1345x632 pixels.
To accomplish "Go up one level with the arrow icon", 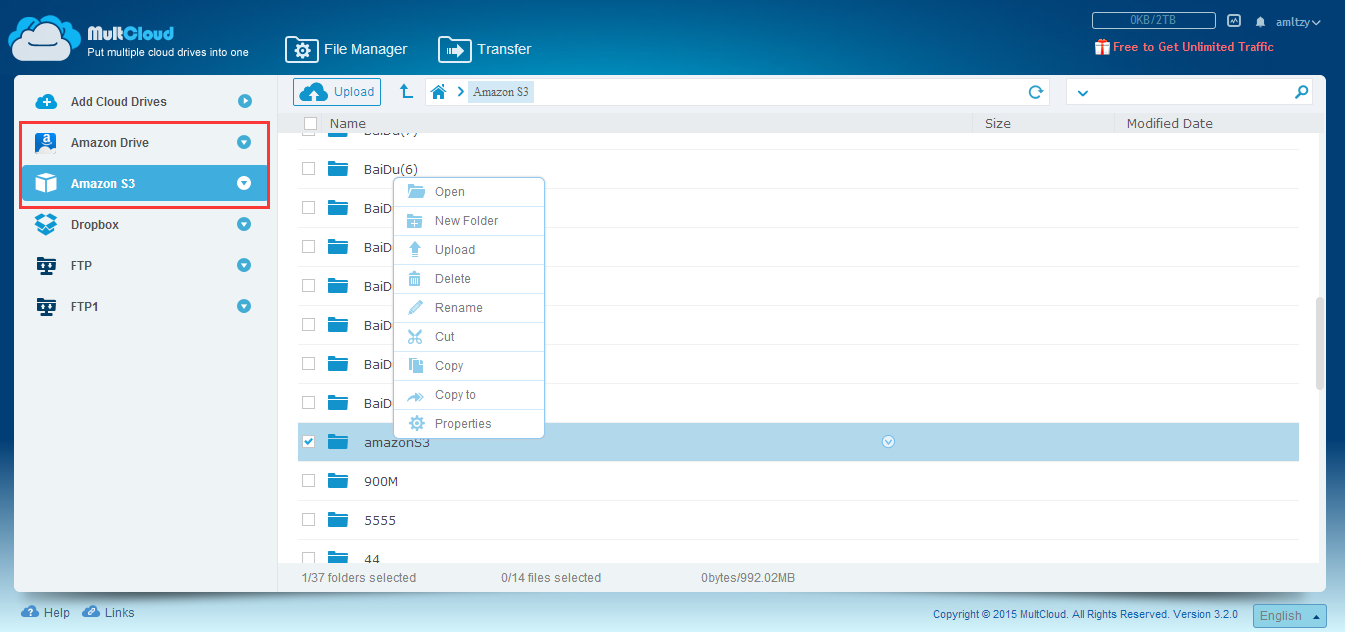I will pyautogui.click(x=406, y=92).
